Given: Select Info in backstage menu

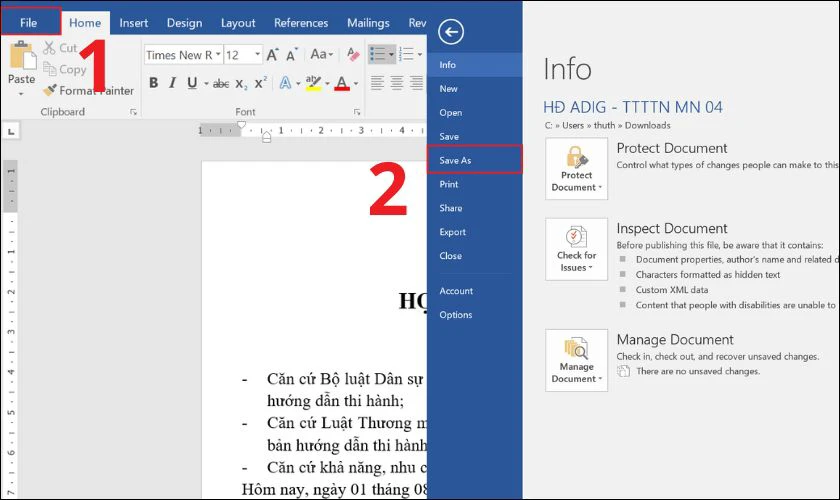Looking at the screenshot, I should [475, 65].
